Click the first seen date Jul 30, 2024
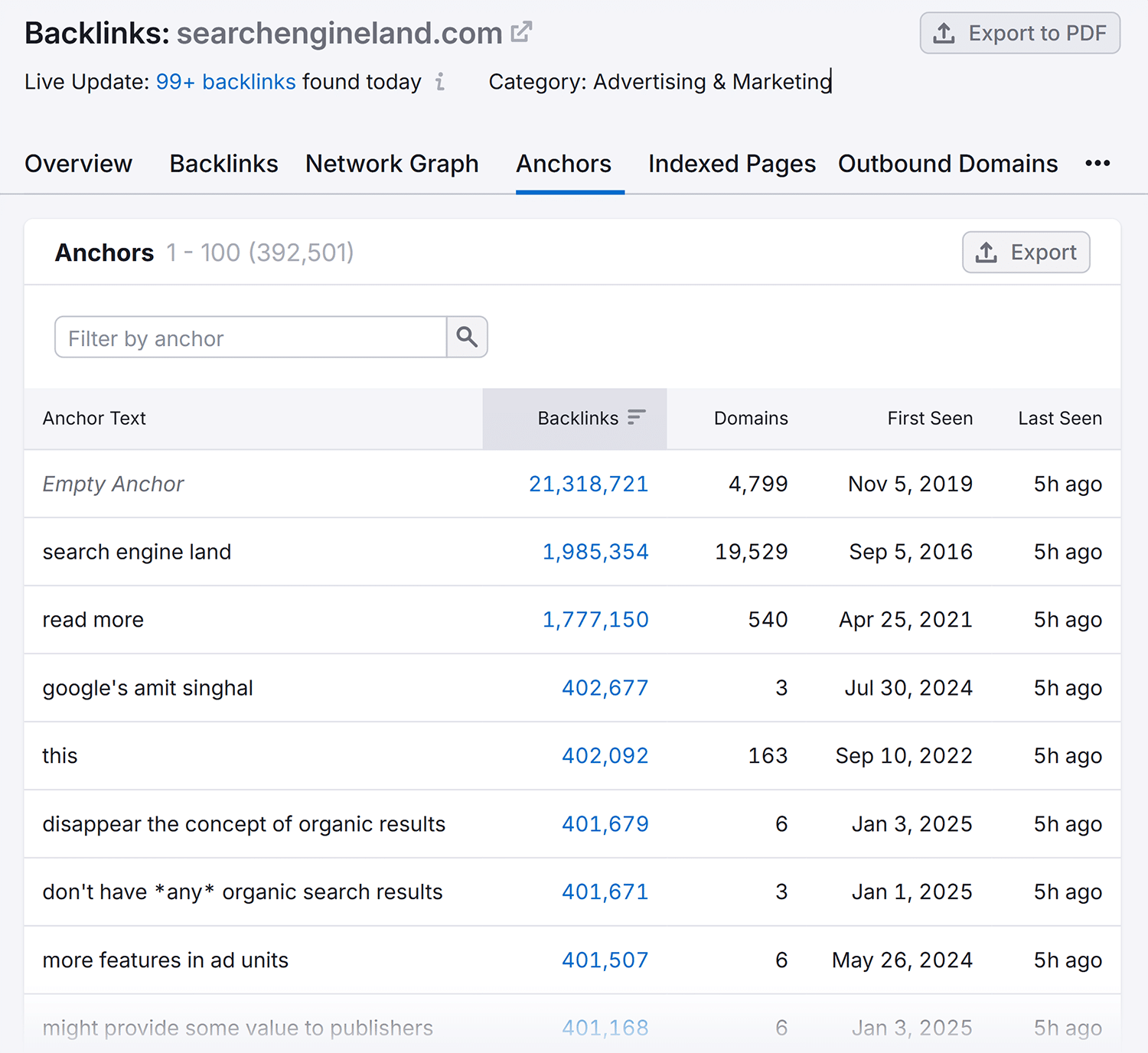Image resolution: width=1148 pixels, height=1053 pixels. coord(908,688)
